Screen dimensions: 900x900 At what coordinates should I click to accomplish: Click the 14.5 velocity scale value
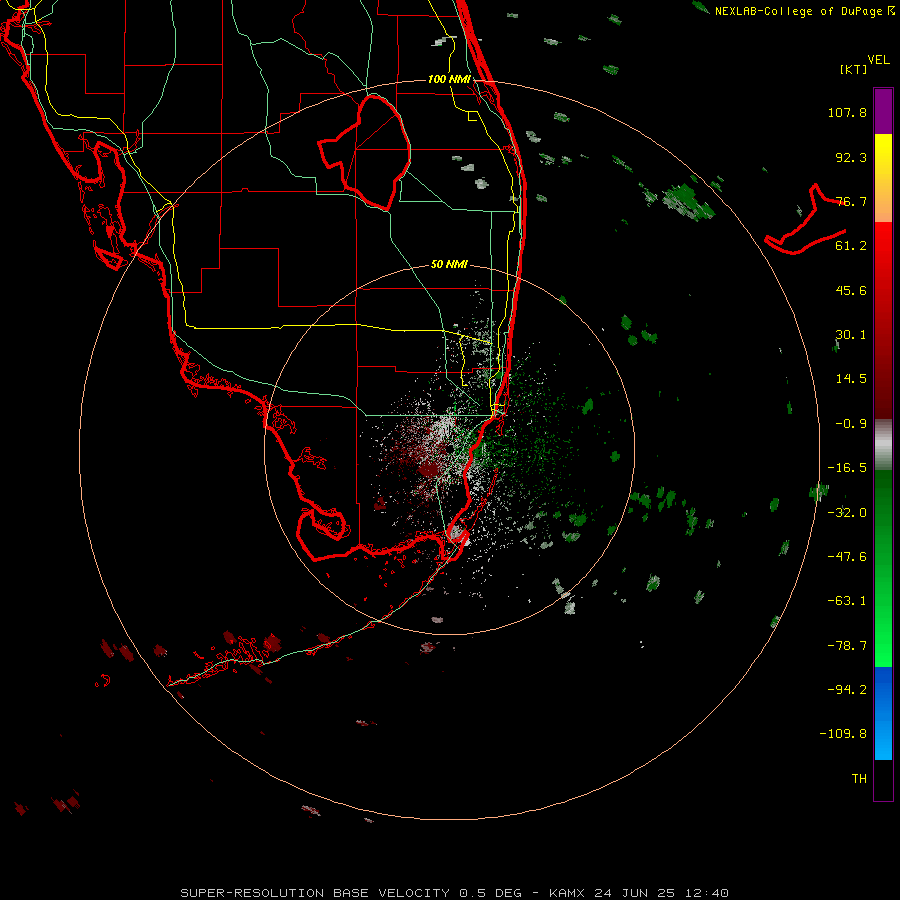(851, 379)
